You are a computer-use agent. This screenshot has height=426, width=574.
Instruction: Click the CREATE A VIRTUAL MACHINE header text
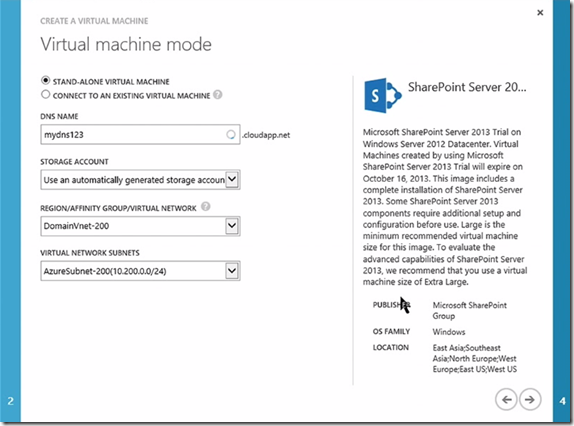94,21
